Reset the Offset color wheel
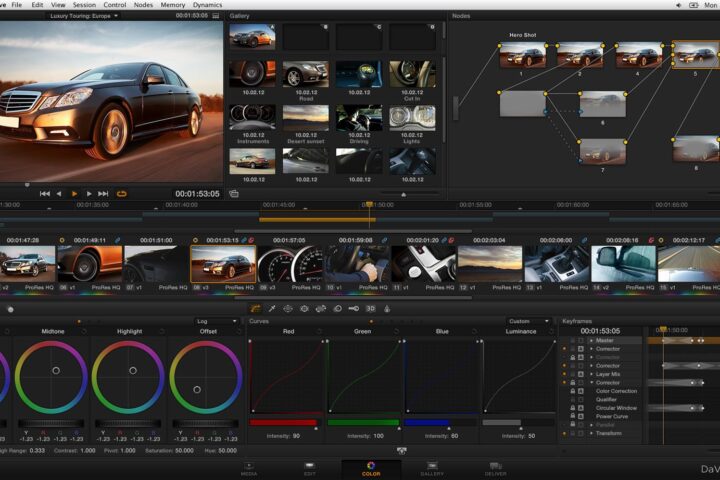Image resolution: width=720 pixels, height=480 pixels. tap(238, 331)
